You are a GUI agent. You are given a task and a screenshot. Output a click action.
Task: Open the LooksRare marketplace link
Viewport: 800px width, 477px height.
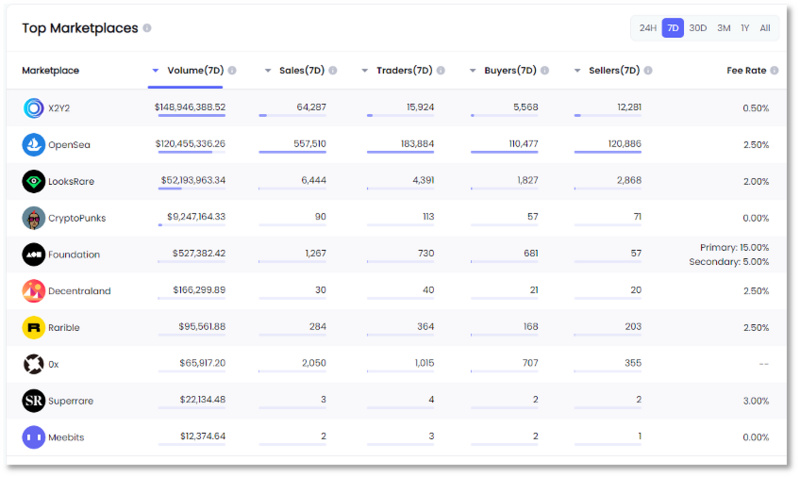pos(71,182)
